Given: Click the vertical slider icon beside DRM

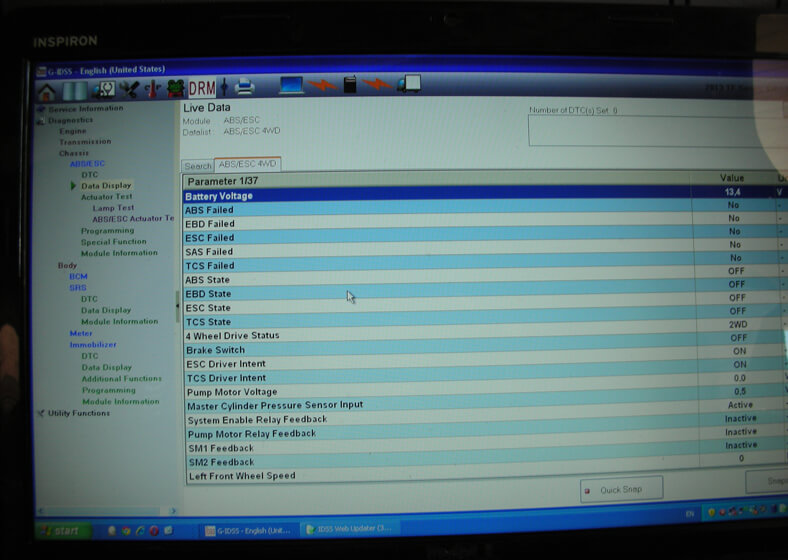Looking at the screenshot, I should click(x=224, y=87).
